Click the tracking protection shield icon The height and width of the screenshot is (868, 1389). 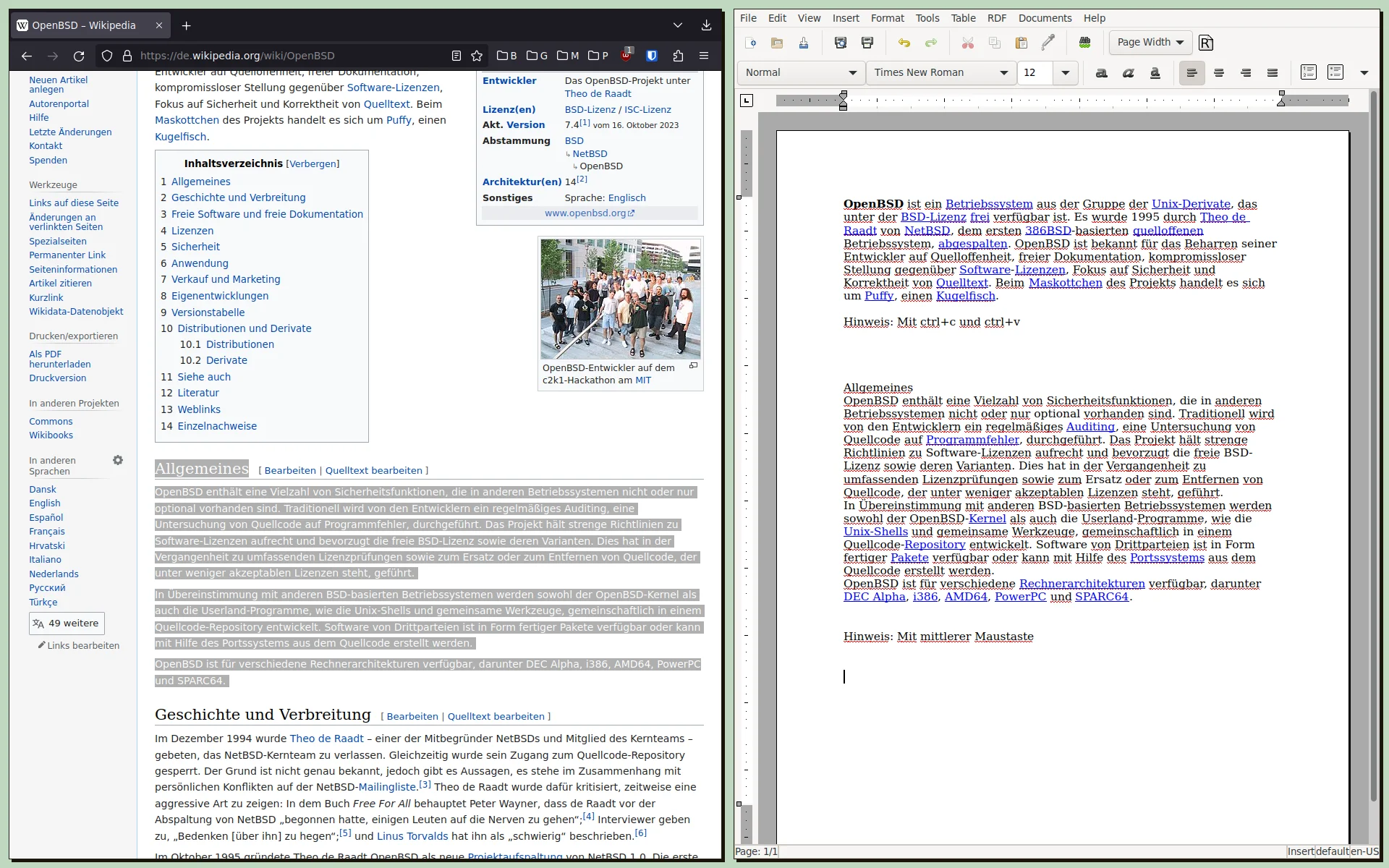107,56
